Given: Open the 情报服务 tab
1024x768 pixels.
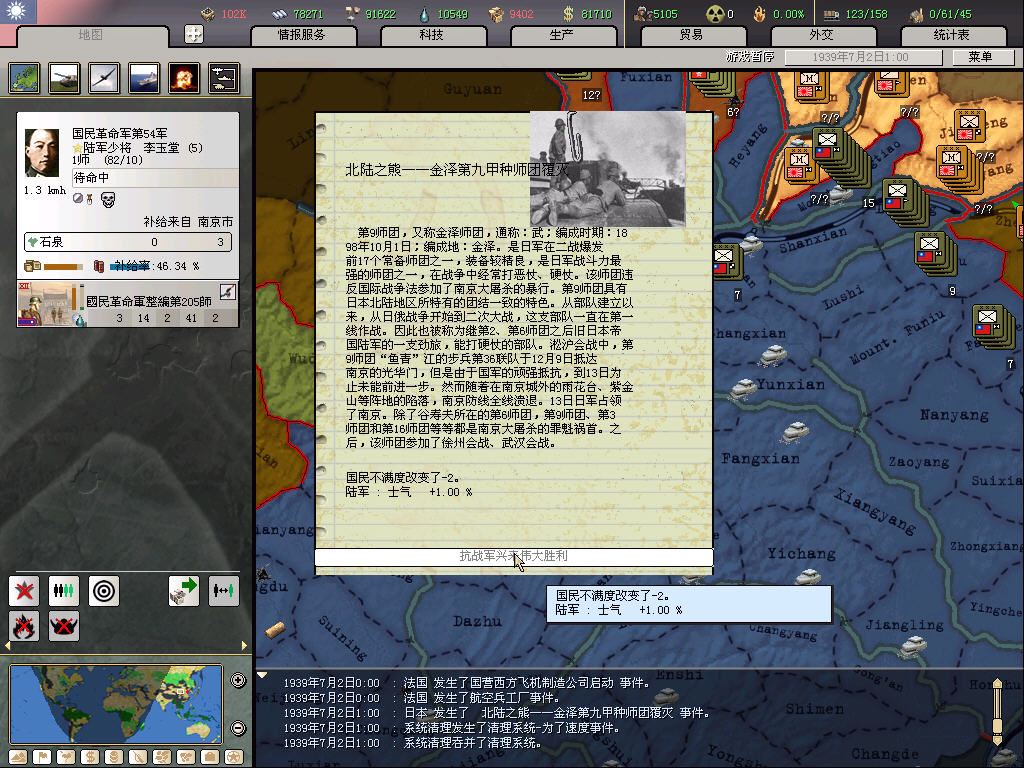Looking at the screenshot, I should pos(302,35).
